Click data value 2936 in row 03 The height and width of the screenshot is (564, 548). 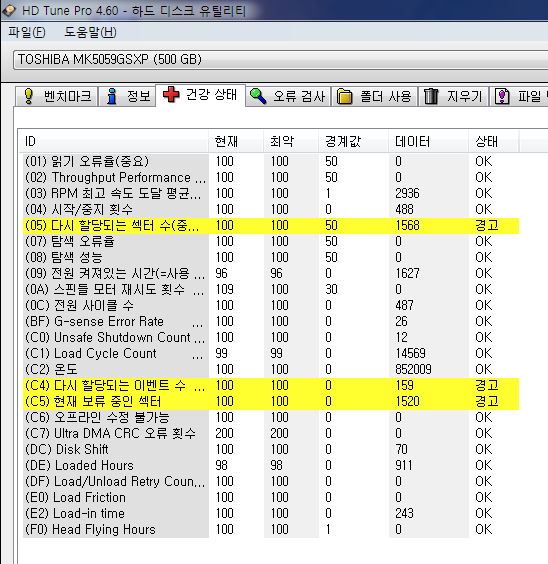[407, 193]
